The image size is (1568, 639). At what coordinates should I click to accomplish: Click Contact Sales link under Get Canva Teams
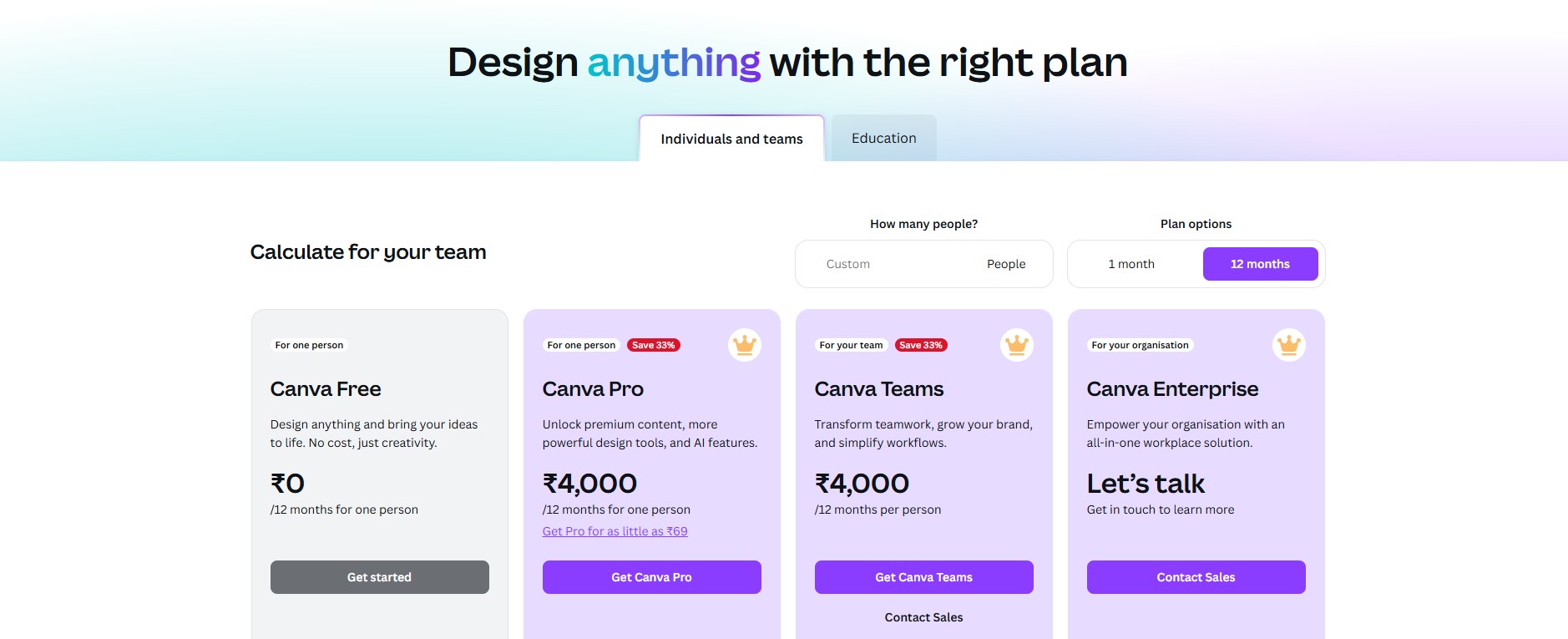pos(923,617)
